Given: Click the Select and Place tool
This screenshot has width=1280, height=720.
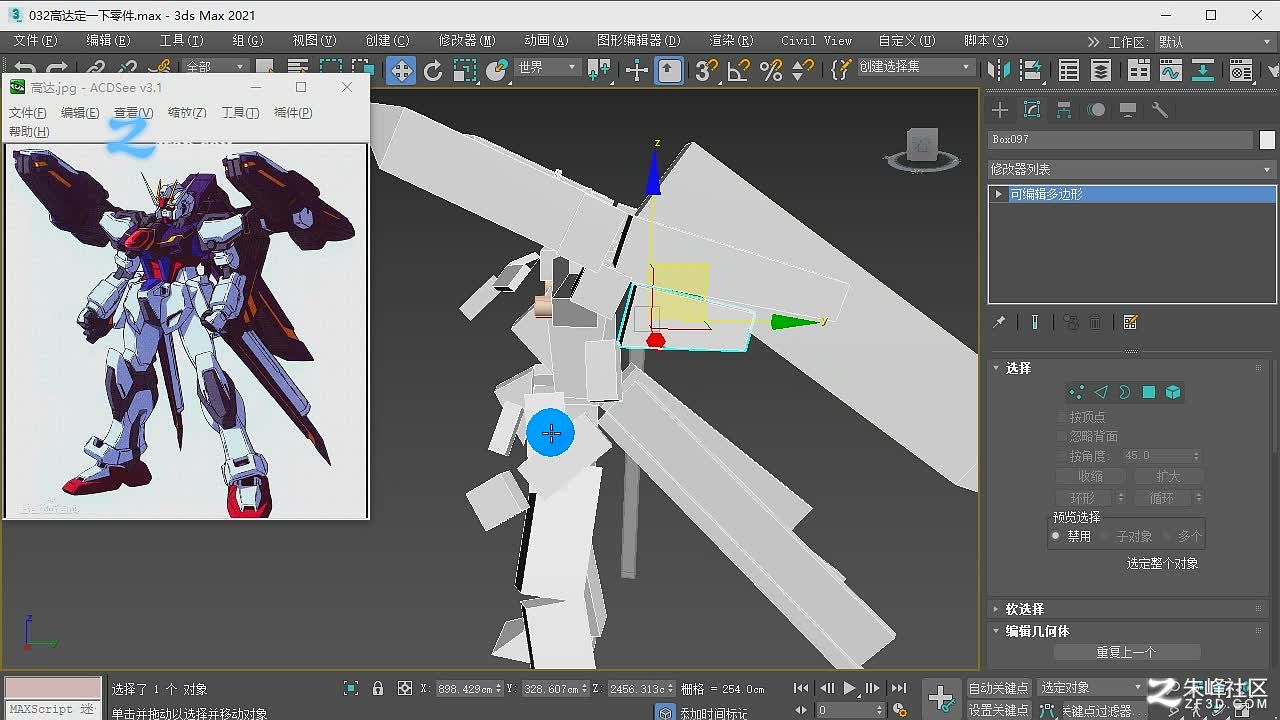Looking at the screenshot, I should click(497, 70).
